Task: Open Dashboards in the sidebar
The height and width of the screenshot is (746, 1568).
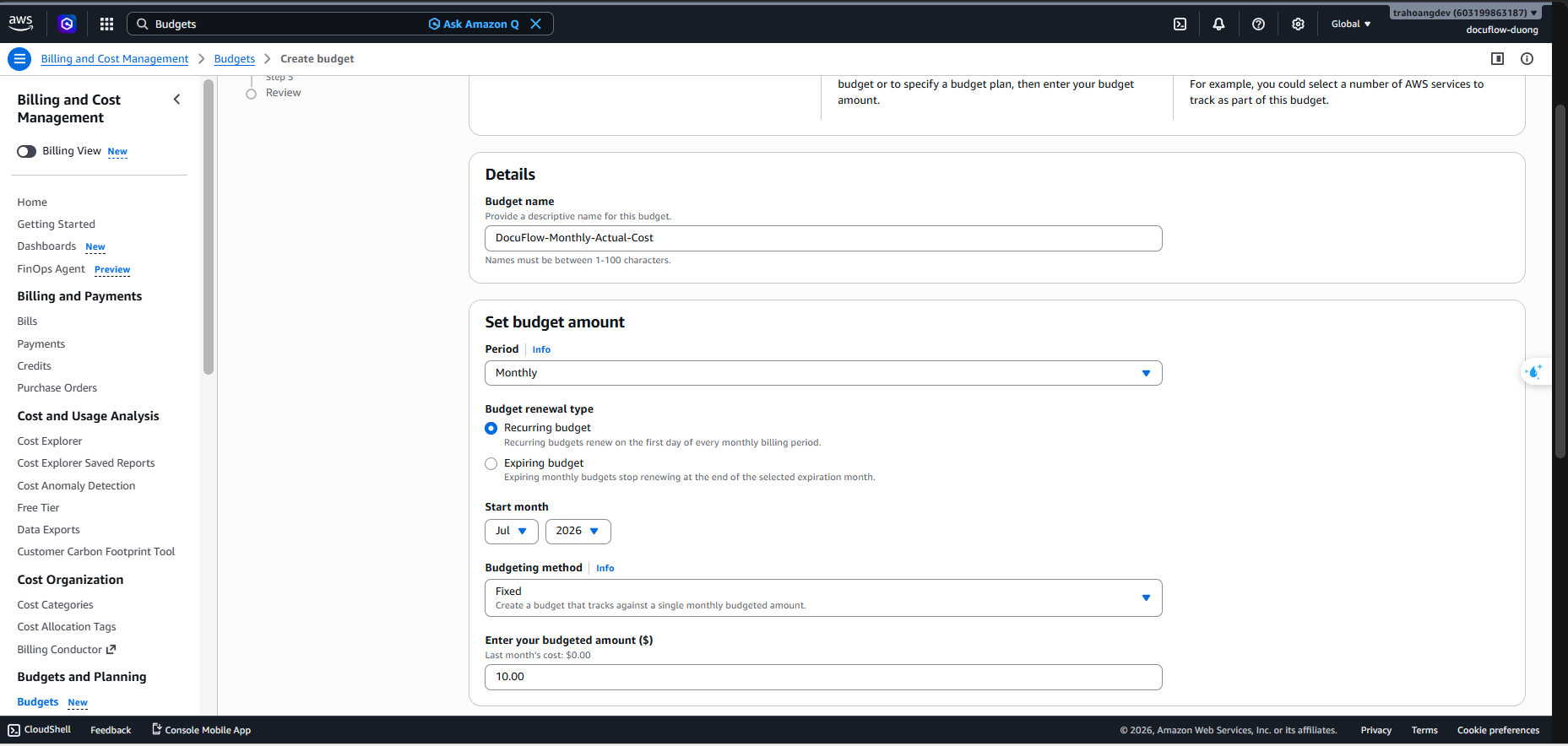Action: pyautogui.click(x=46, y=246)
